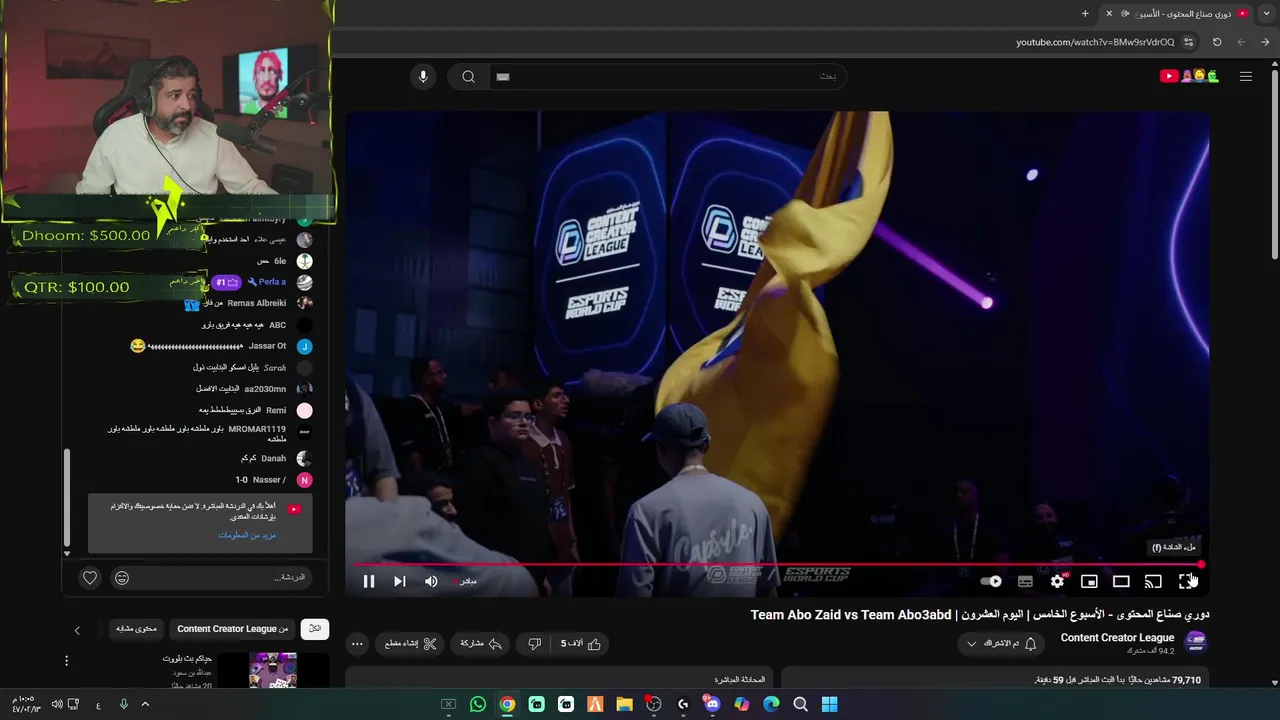Click the red live progress bar
This screenshot has height=720, width=1280.
[777, 564]
